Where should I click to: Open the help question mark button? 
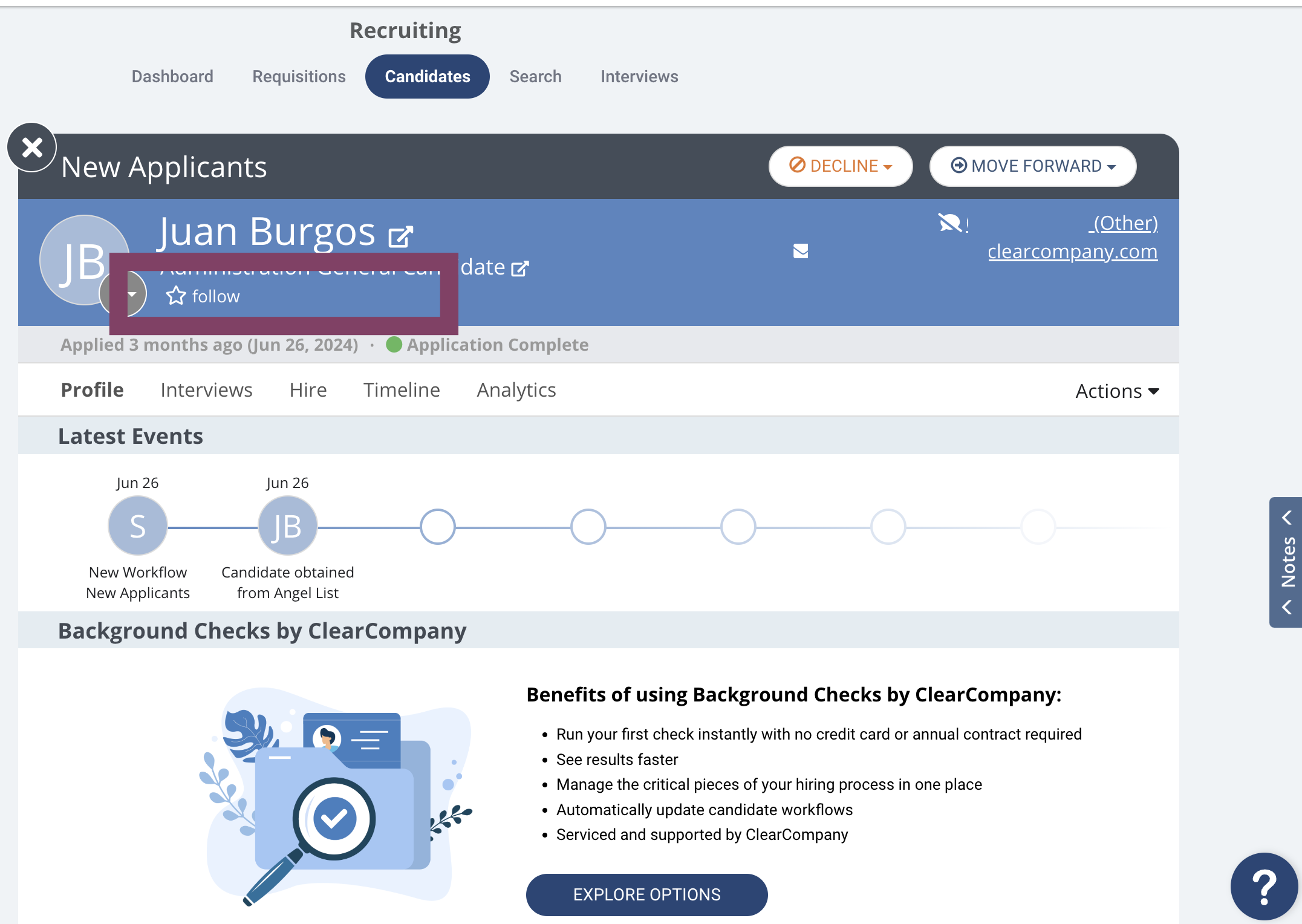tap(1265, 886)
